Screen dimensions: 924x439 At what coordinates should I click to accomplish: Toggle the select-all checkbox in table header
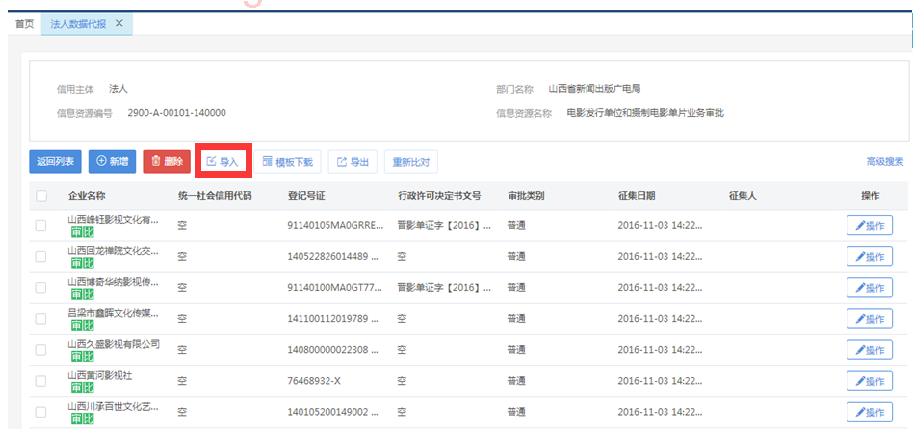(x=41, y=196)
